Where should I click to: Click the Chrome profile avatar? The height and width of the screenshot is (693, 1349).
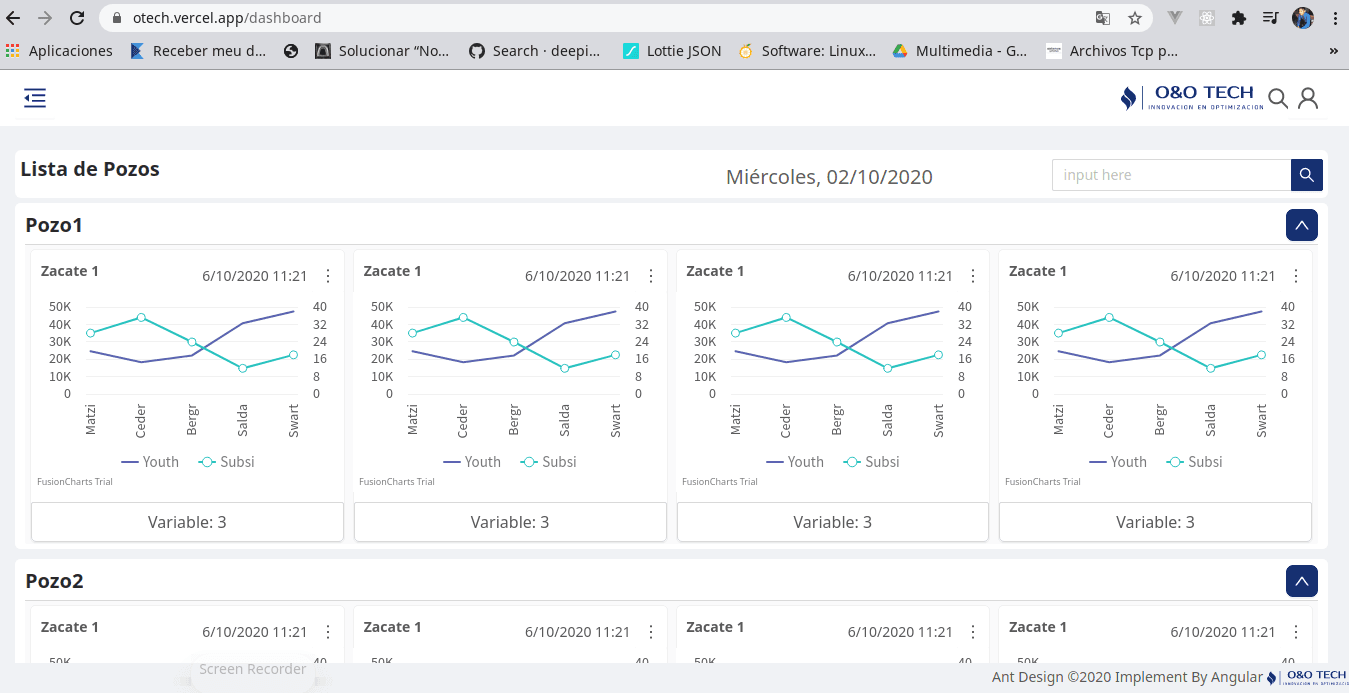pos(1302,18)
